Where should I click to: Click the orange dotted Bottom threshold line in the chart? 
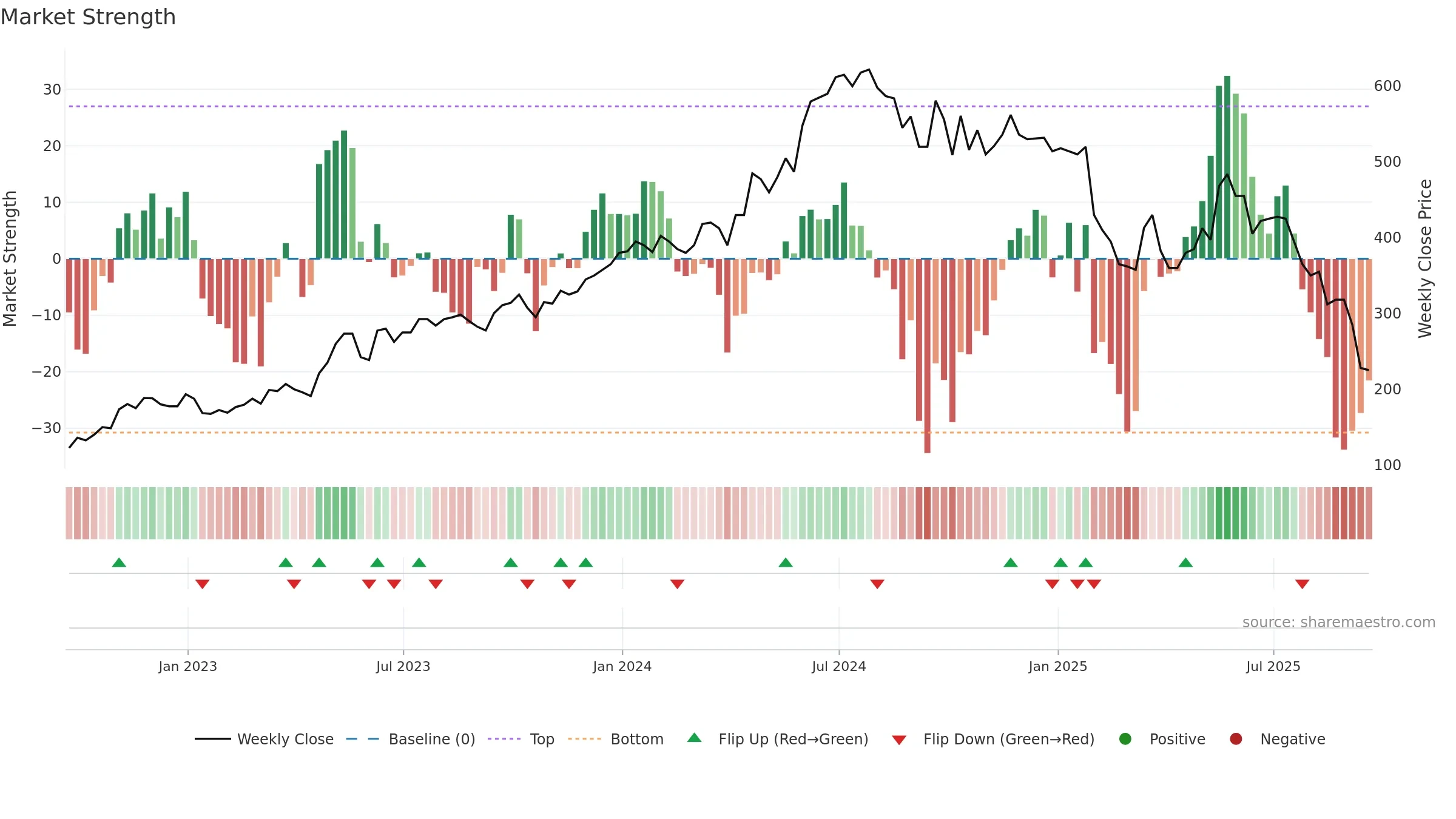click(x=719, y=433)
